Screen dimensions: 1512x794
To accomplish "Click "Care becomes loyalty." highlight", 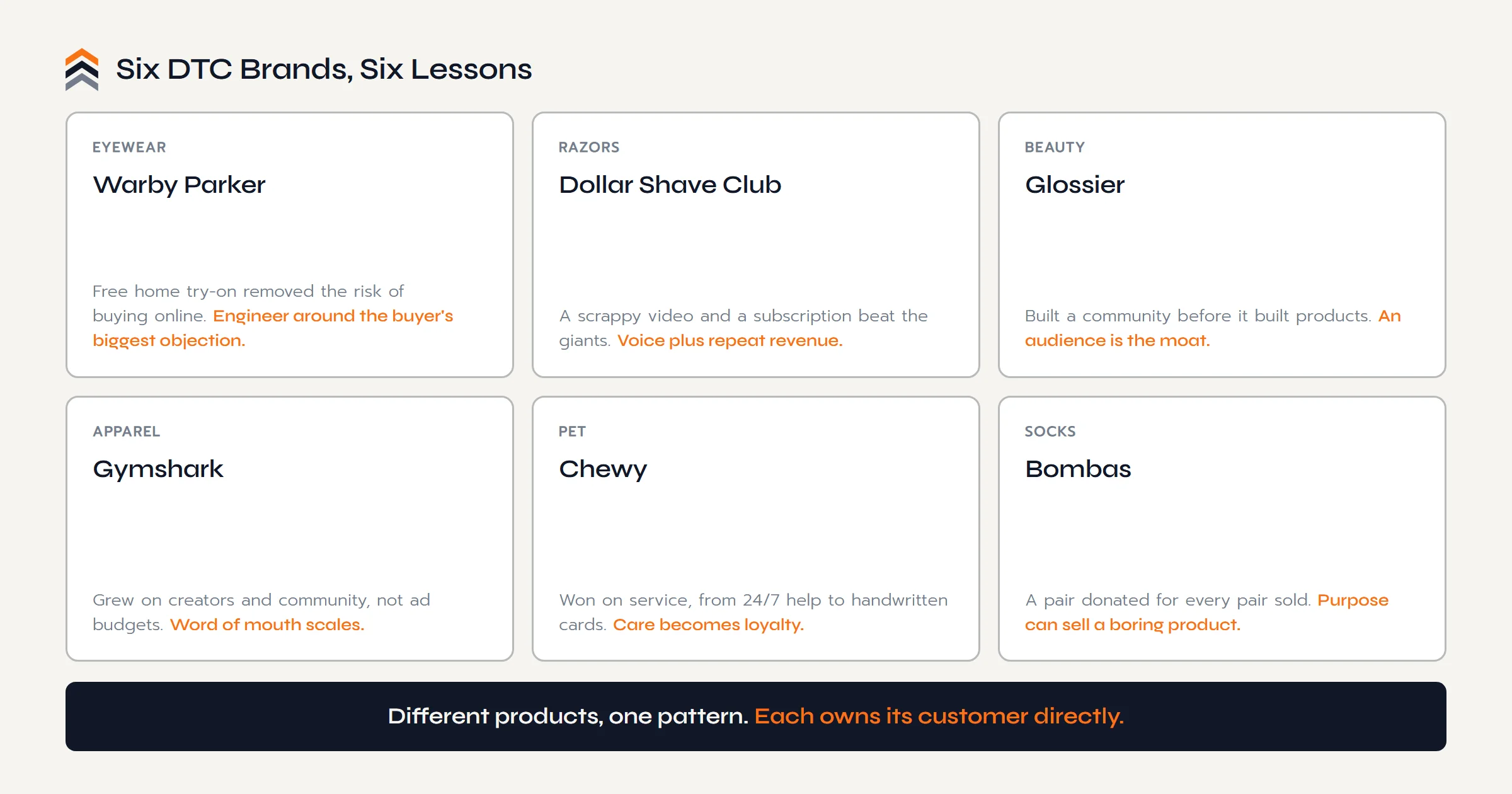I will pos(708,625).
